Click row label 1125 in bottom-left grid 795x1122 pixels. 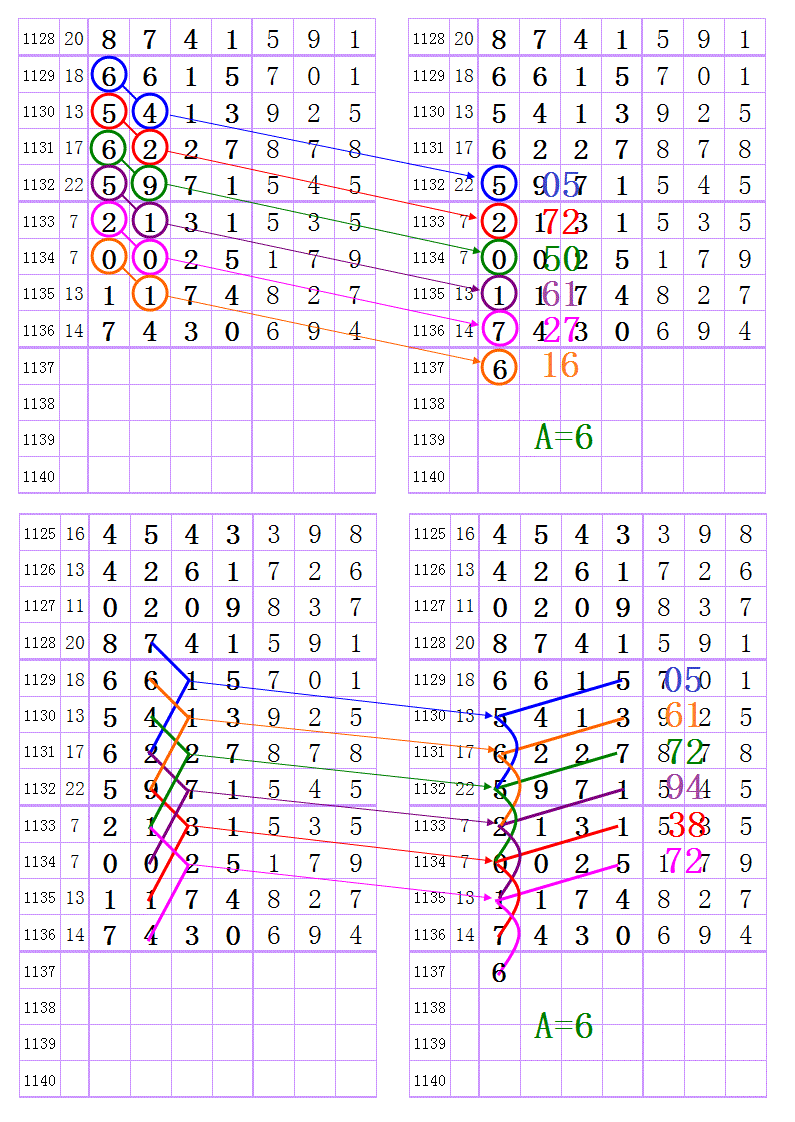[38, 534]
